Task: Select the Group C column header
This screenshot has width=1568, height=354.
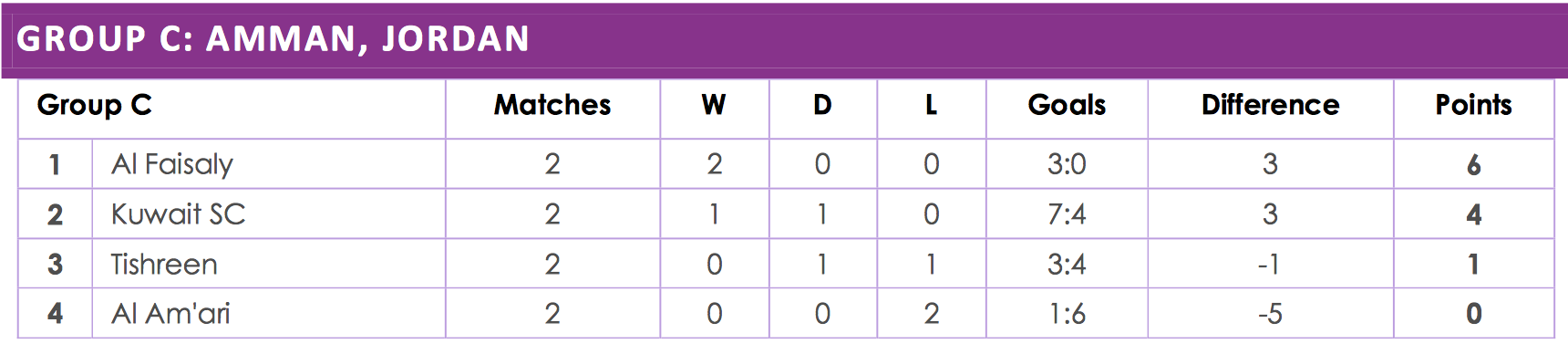Action: click(94, 106)
